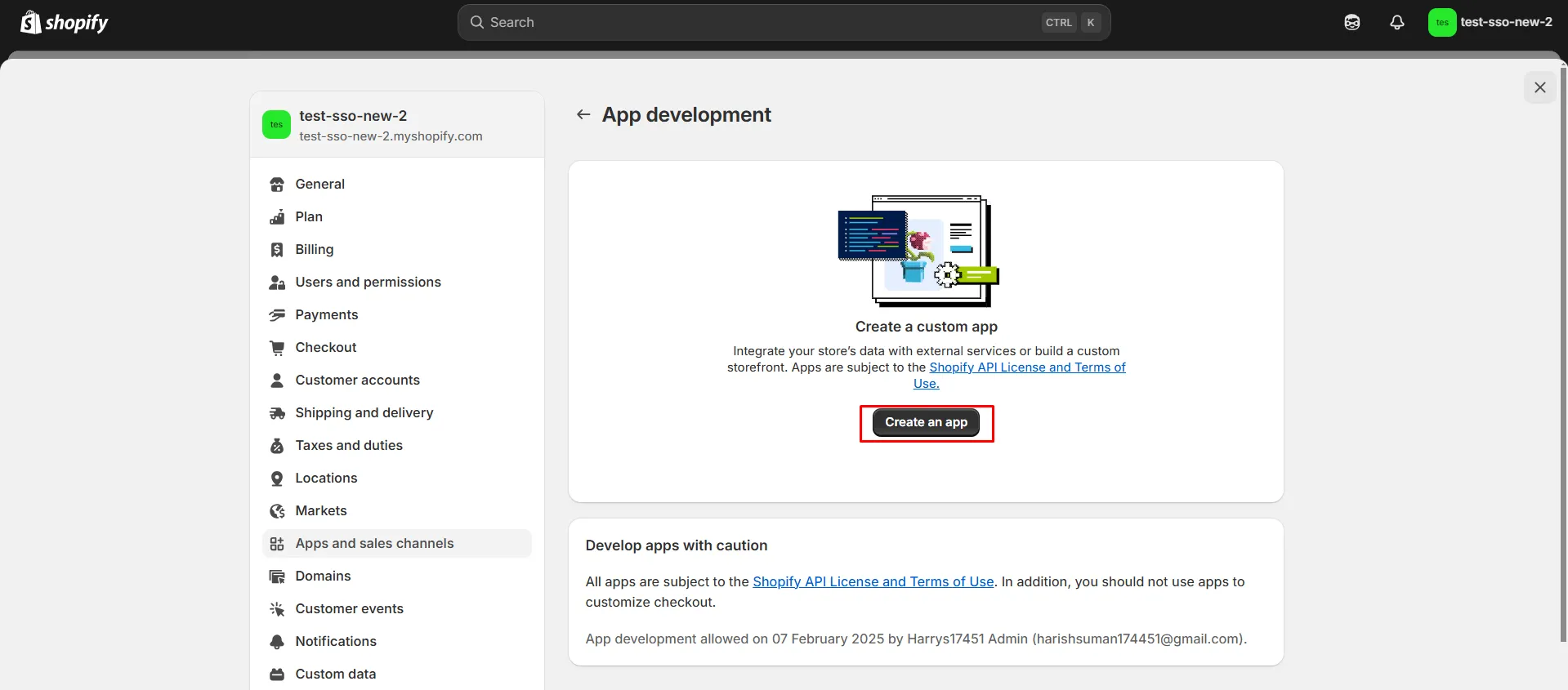Click the "Create a custom app" heading
The image size is (1568, 690).
(927, 327)
